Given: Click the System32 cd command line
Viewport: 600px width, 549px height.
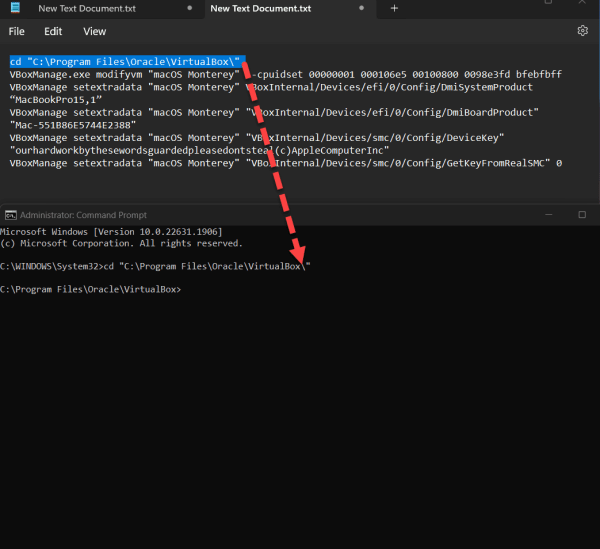Looking at the screenshot, I should pos(155,266).
